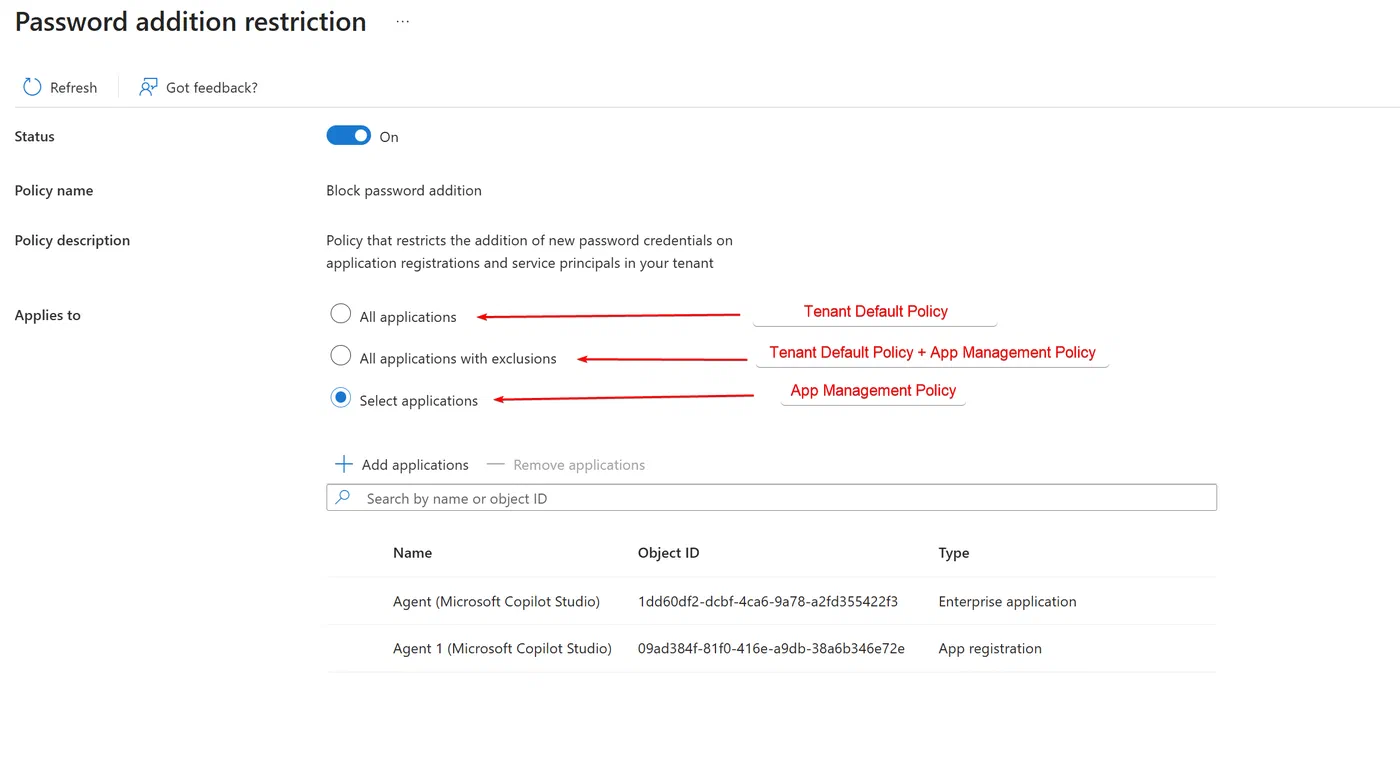
Task: Select the Agent (Microsoft Copilot Studio) row name
Action: click(x=496, y=602)
